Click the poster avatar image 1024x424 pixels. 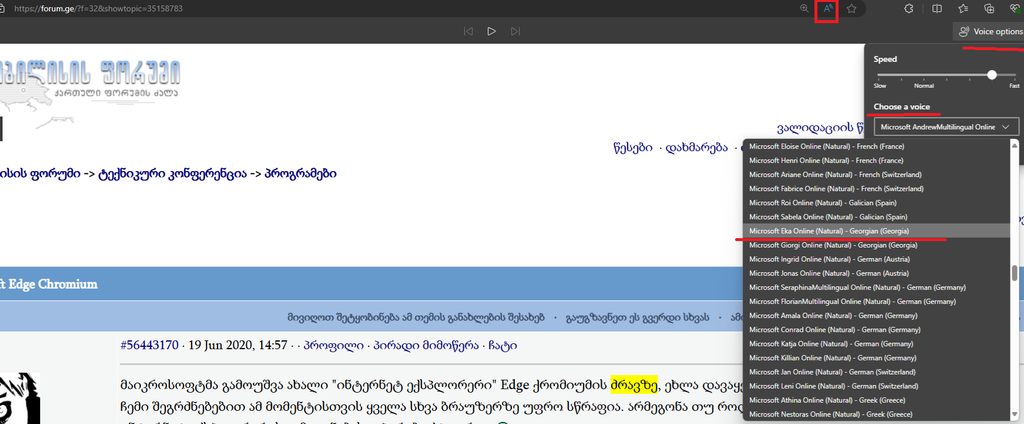[x=20, y=398]
